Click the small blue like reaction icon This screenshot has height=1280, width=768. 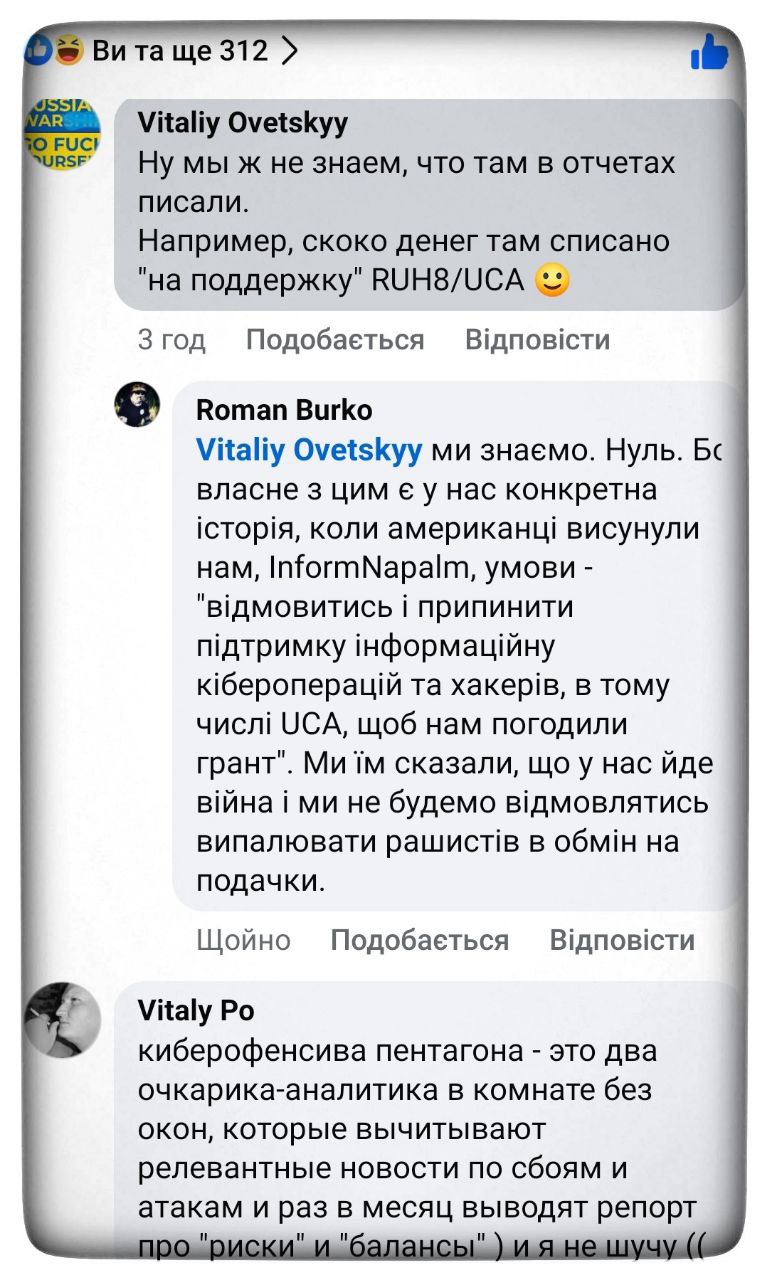tap(40, 49)
